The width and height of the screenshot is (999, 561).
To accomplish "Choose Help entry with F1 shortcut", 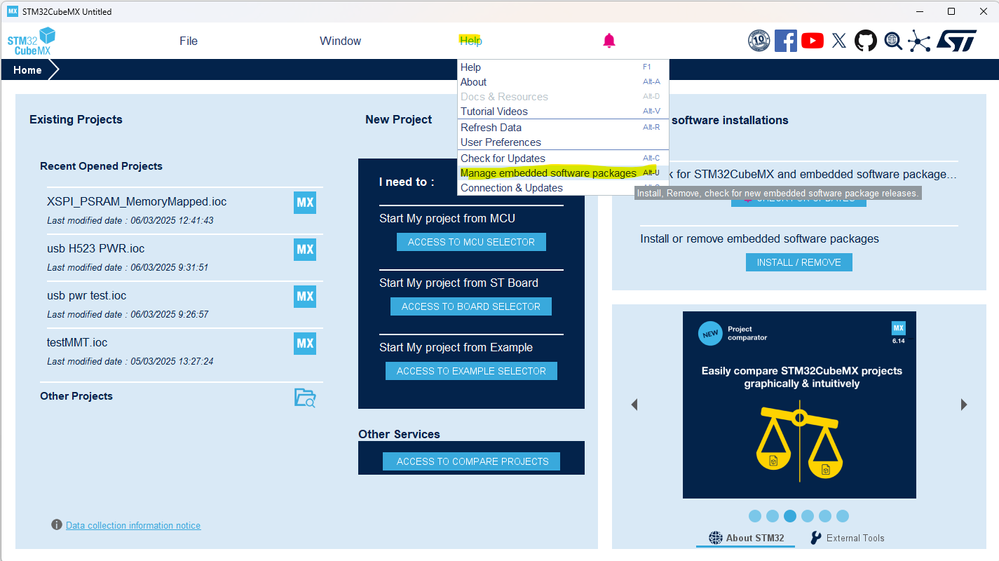I will 563,67.
